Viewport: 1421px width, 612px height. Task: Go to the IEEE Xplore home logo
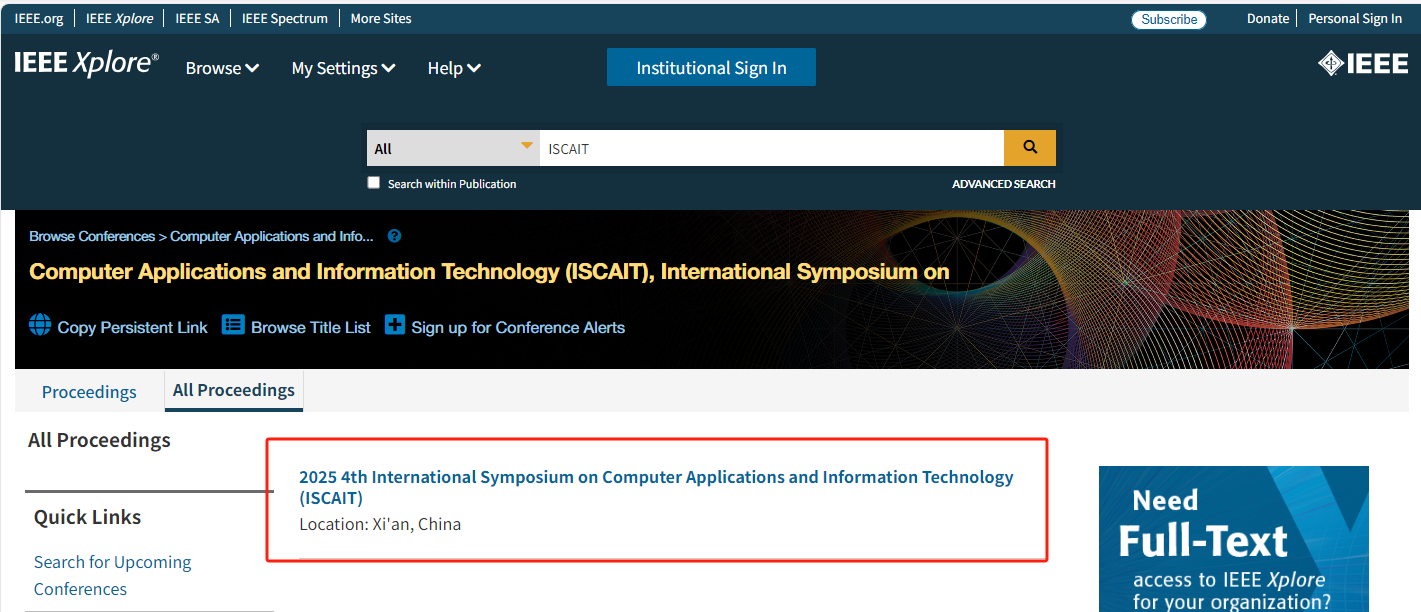tap(86, 64)
